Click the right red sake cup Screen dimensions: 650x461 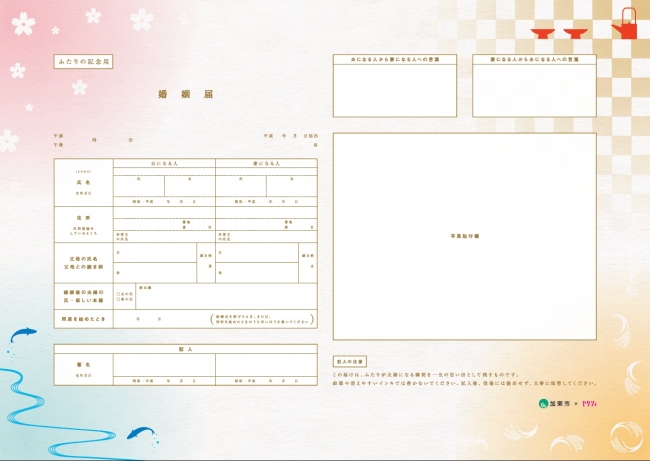(575, 31)
